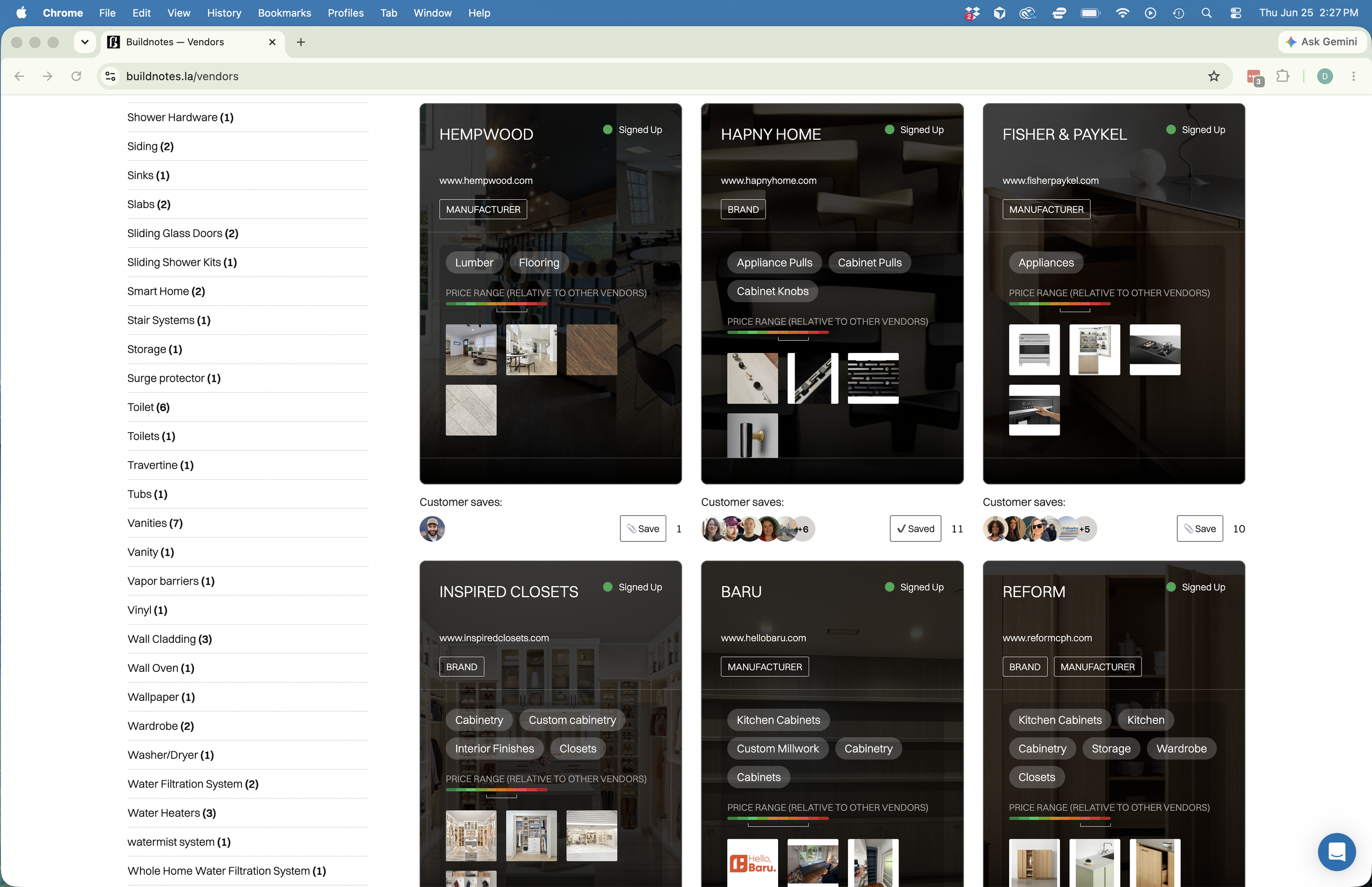This screenshot has height=887, width=1372.
Task: Filter by Sliding Glass Doors category
Action: pyautogui.click(x=183, y=233)
